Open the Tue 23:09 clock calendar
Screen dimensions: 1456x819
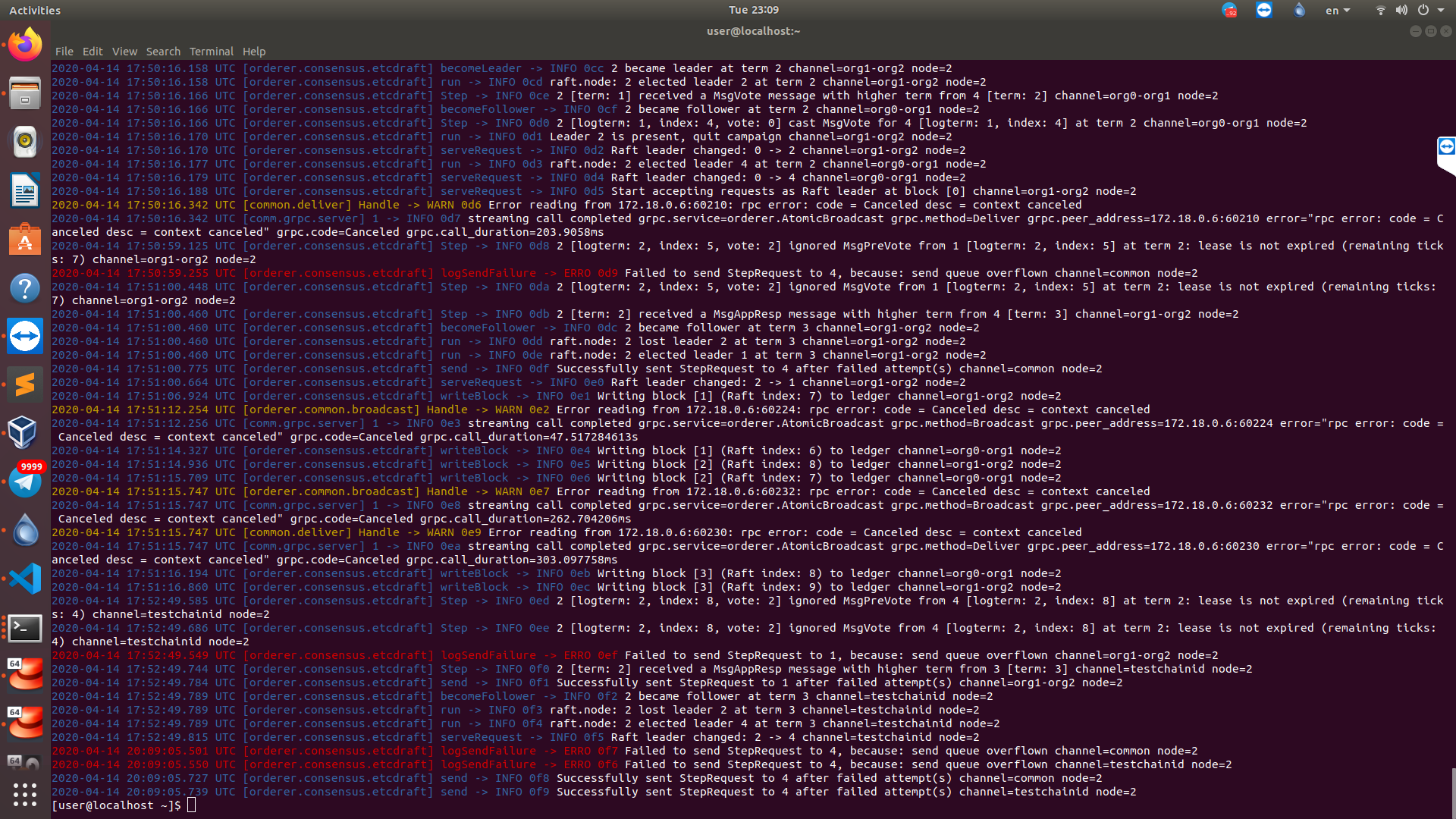(753, 10)
